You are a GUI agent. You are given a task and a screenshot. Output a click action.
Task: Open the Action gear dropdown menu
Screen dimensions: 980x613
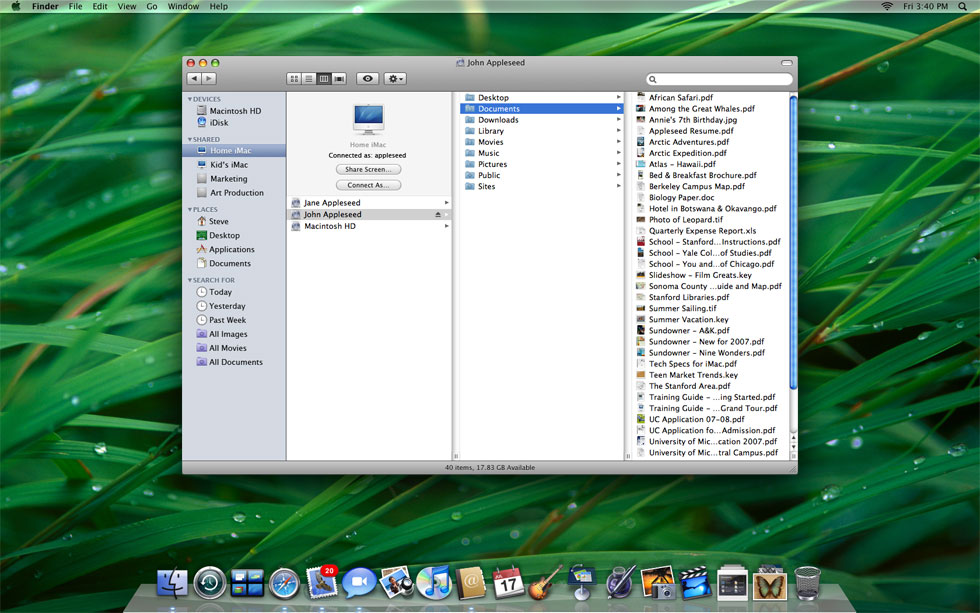[395, 79]
